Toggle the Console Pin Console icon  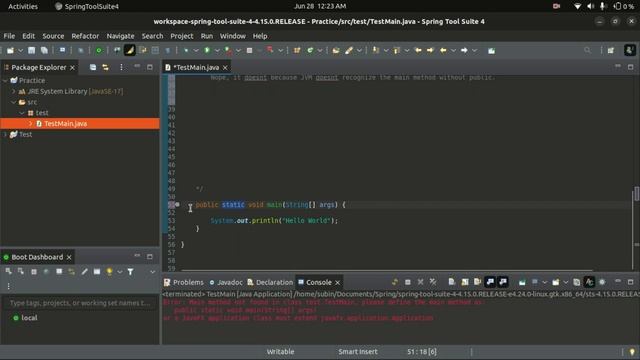tap(522, 282)
